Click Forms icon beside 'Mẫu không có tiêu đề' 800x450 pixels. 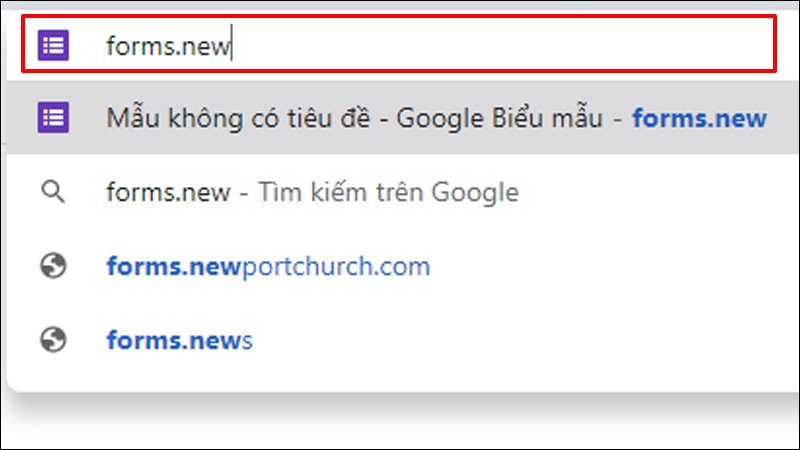pos(54,117)
